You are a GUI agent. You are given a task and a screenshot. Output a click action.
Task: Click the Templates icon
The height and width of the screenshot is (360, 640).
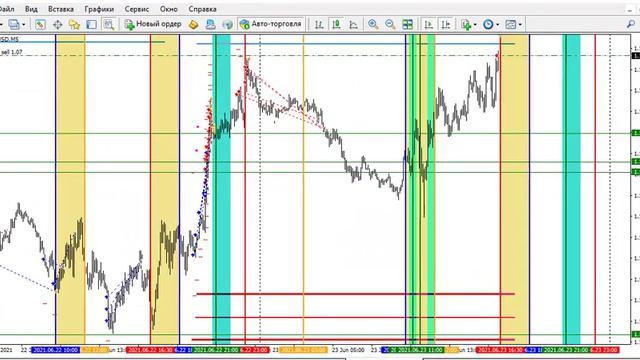pos(511,24)
